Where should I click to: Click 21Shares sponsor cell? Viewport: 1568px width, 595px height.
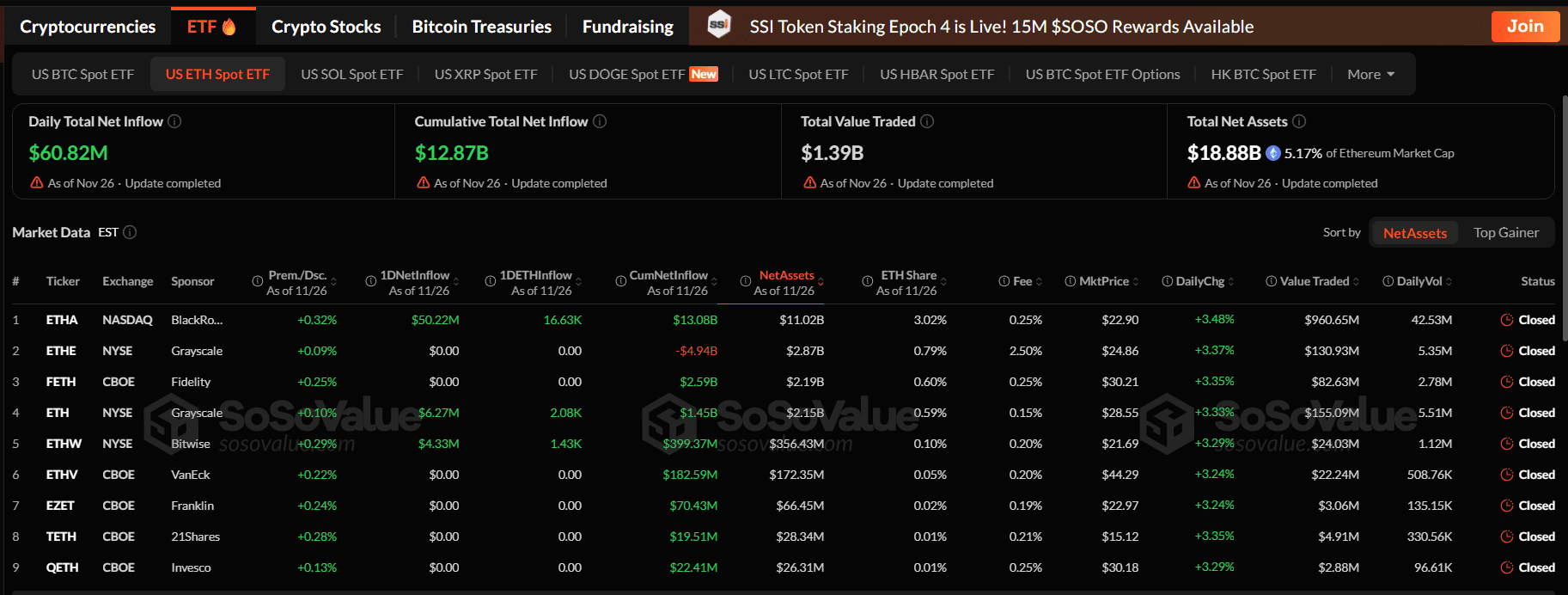point(195,537)
